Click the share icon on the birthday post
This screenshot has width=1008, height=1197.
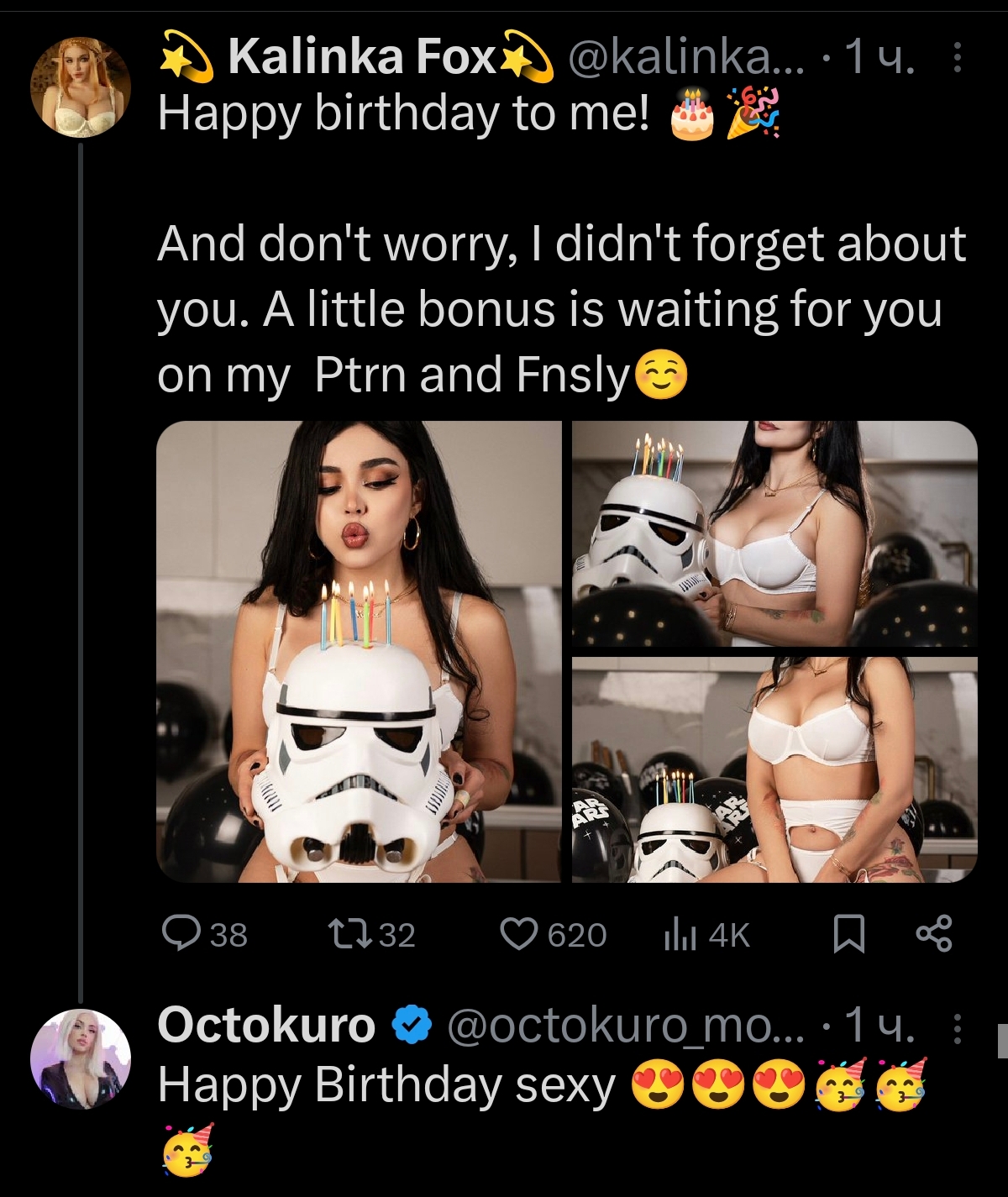pyautogui.click(x=933, y=934)
